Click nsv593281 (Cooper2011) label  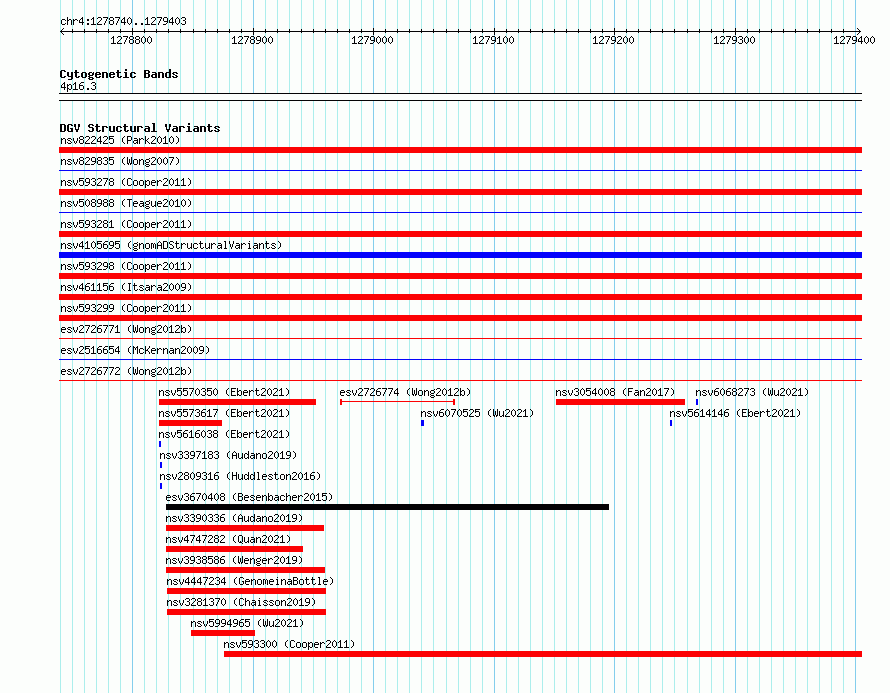[126, 224]
